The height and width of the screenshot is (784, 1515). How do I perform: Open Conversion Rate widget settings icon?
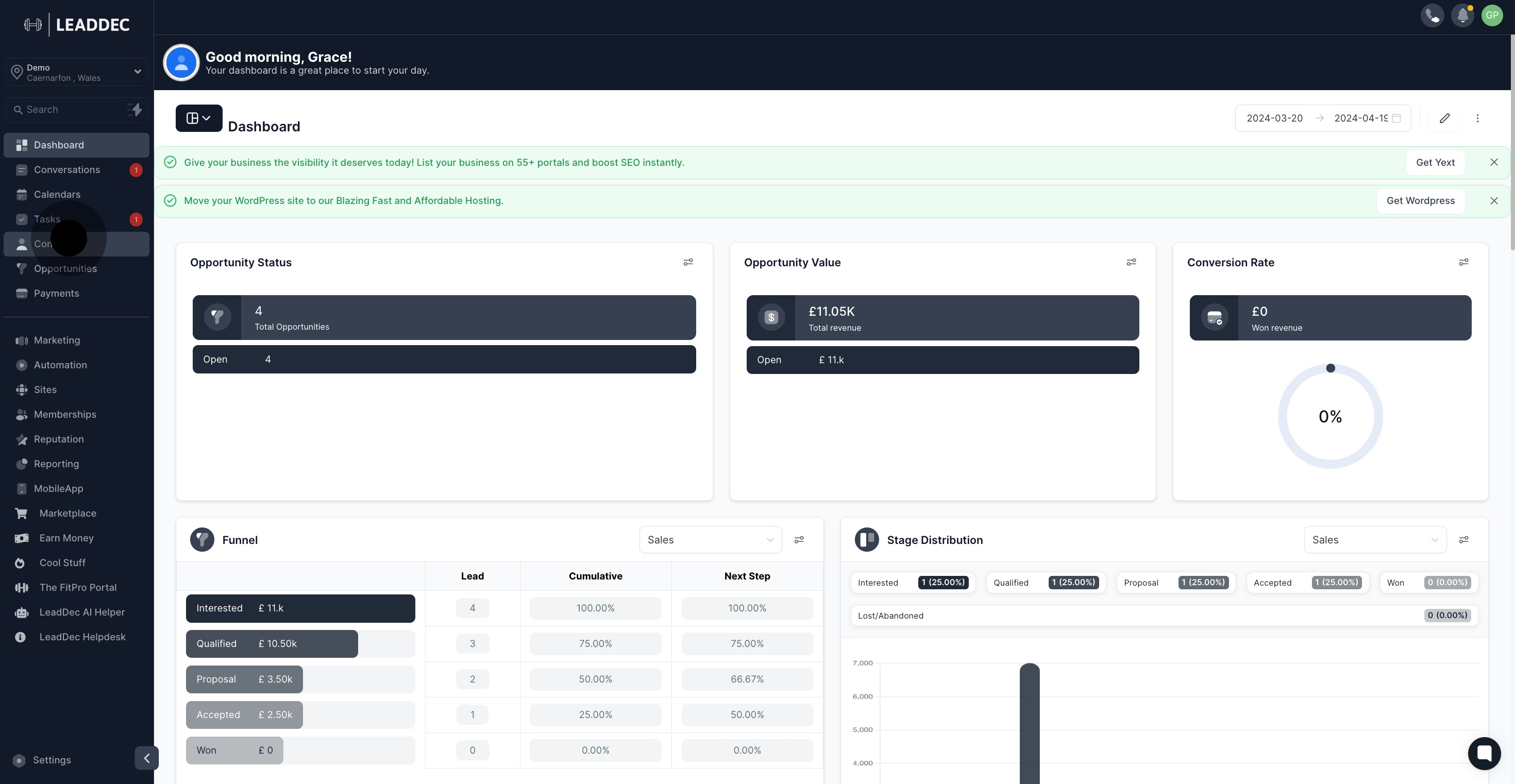[x=1464, y=262]
